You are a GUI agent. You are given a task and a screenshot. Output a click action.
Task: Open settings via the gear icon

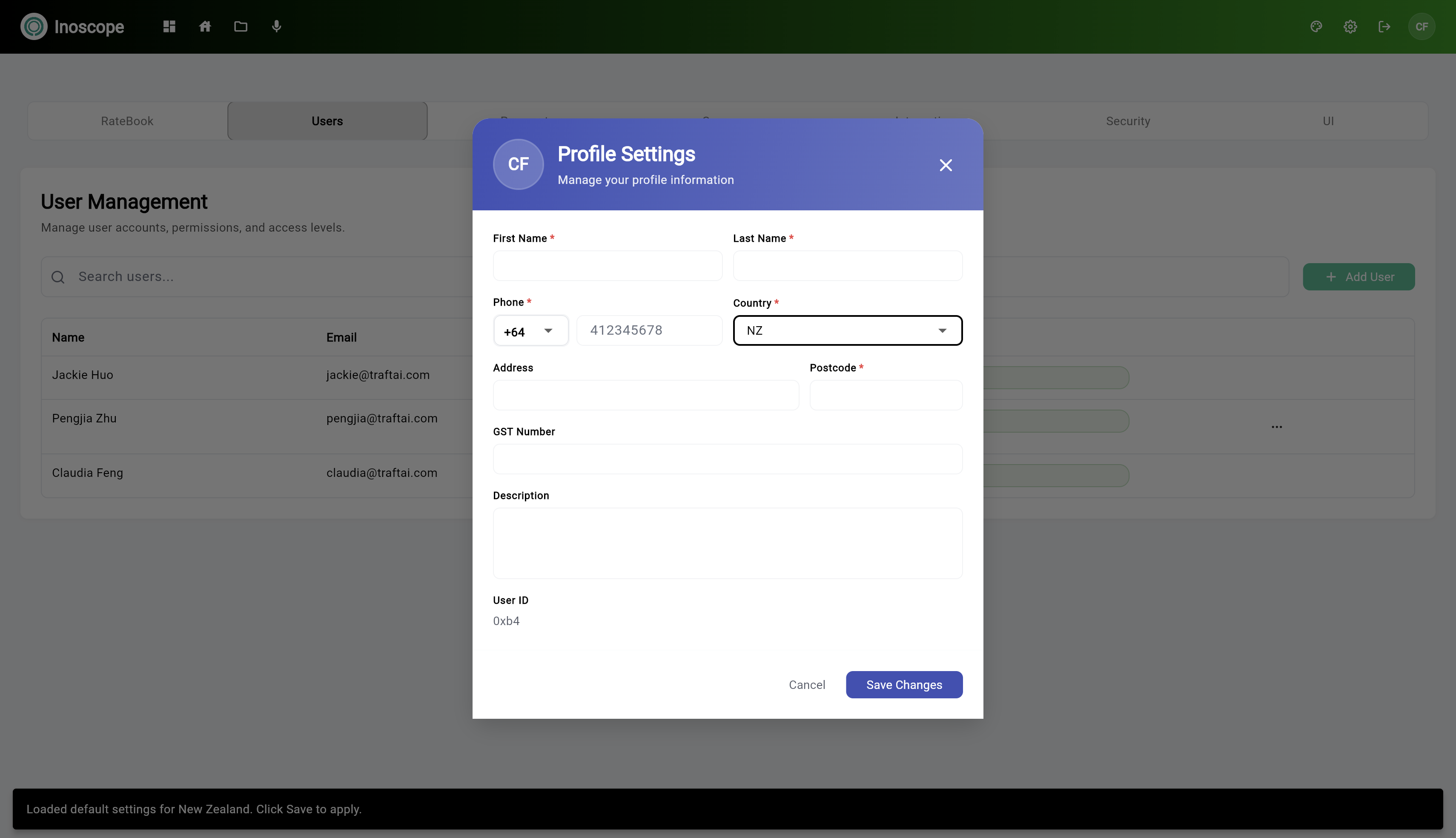[x=1350, y=26]
